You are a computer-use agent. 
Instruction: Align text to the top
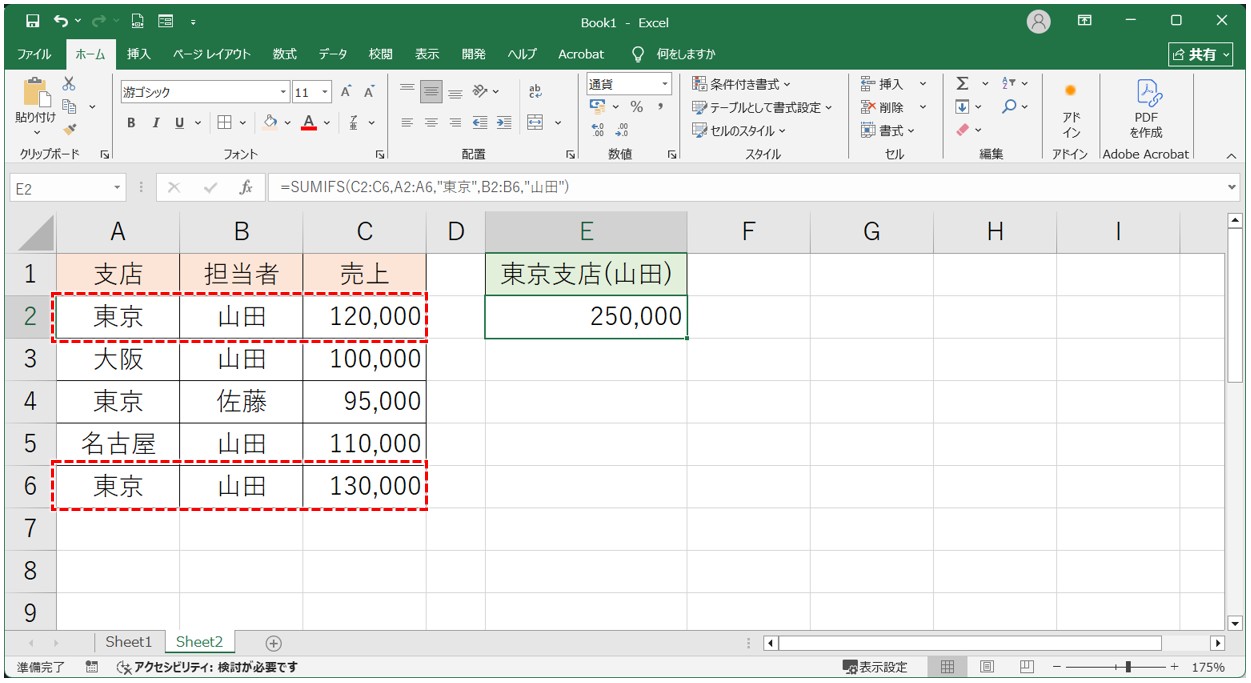coord(407,92)
